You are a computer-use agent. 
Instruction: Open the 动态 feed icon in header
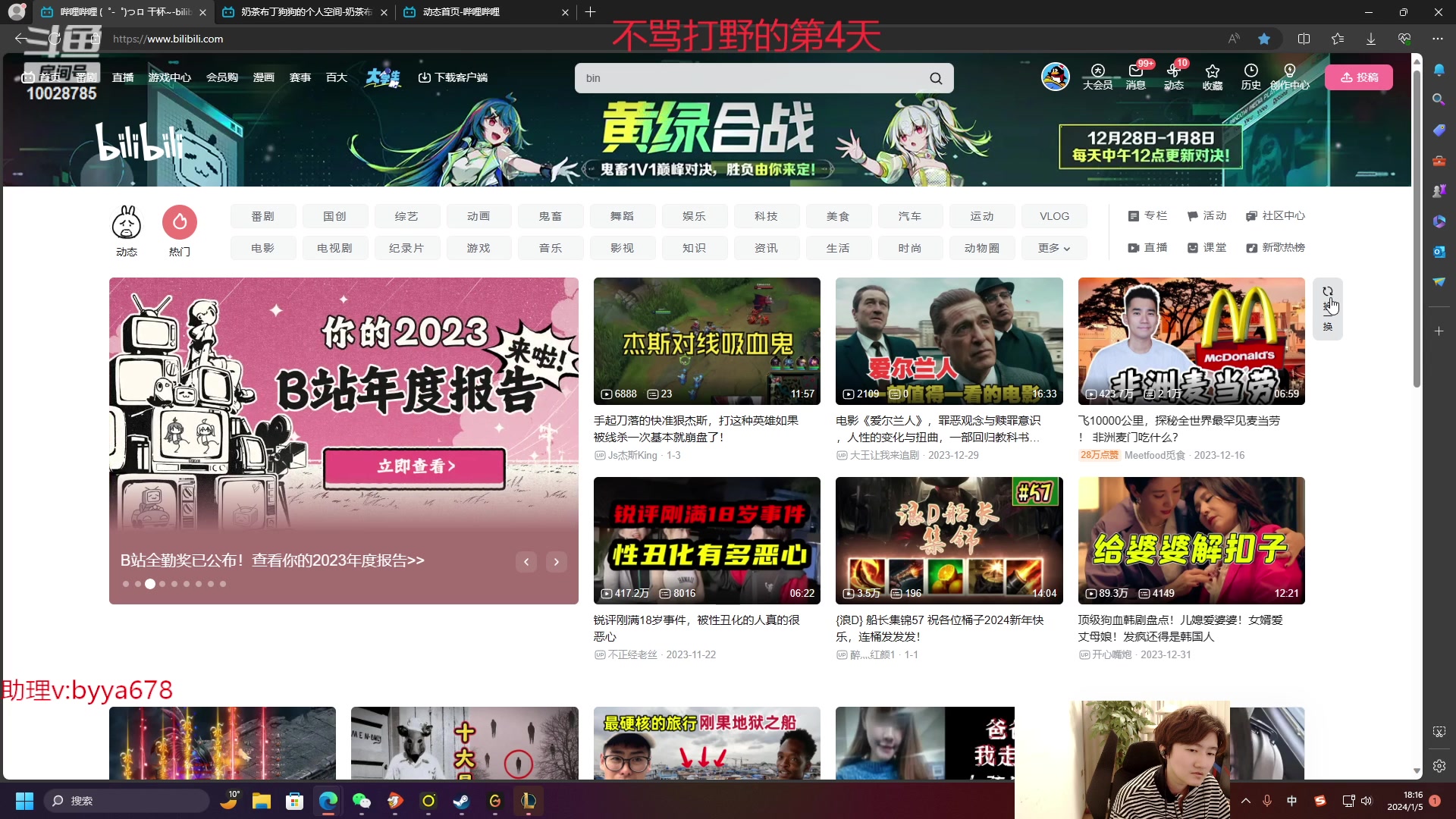1174,77
